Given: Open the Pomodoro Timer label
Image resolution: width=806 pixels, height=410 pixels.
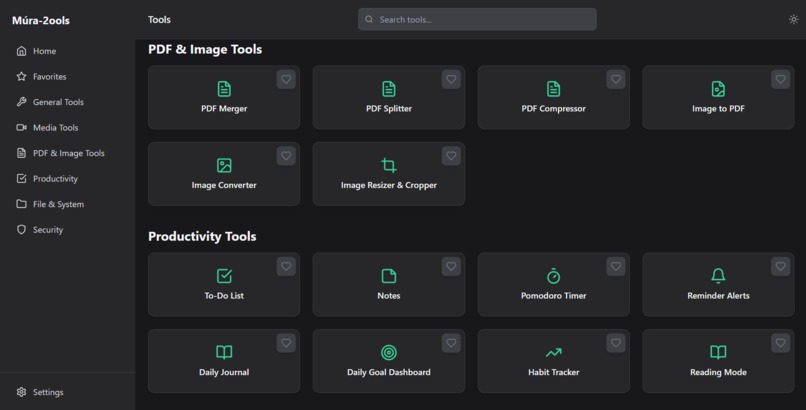Looking at the screenshot, I should click(x=553, y=295).
